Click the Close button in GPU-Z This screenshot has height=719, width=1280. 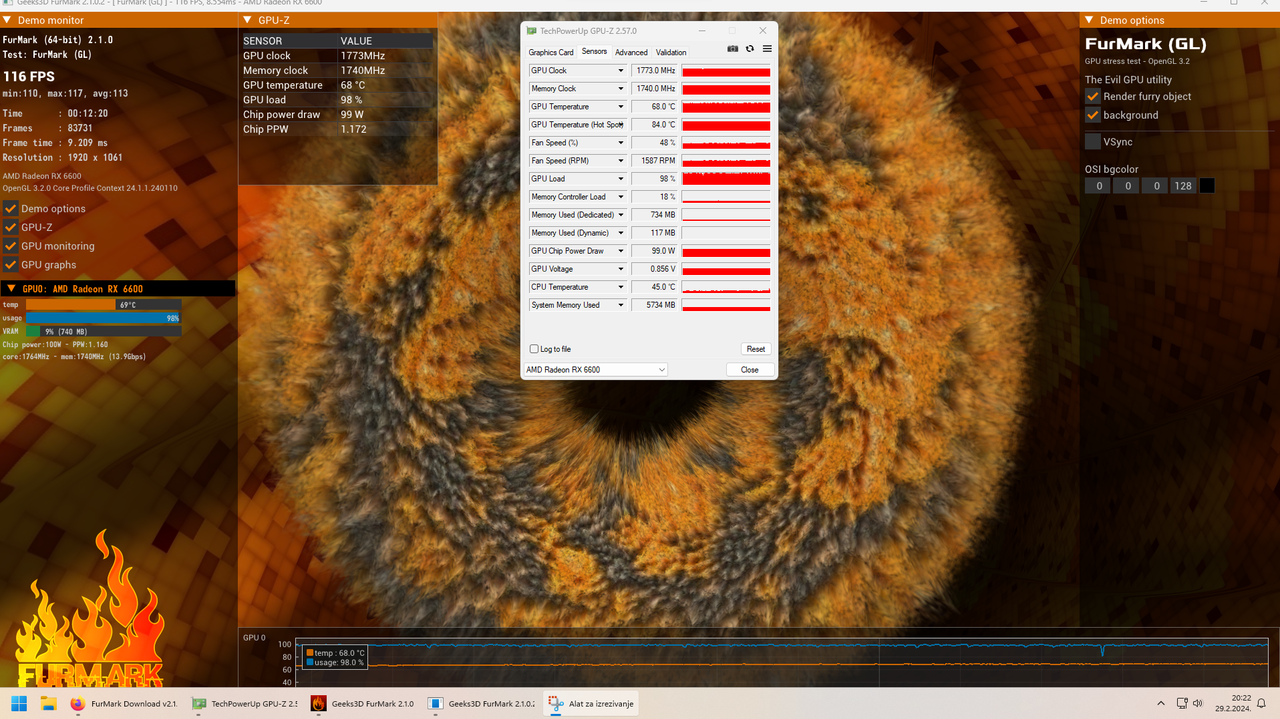[x=750, y=370]
